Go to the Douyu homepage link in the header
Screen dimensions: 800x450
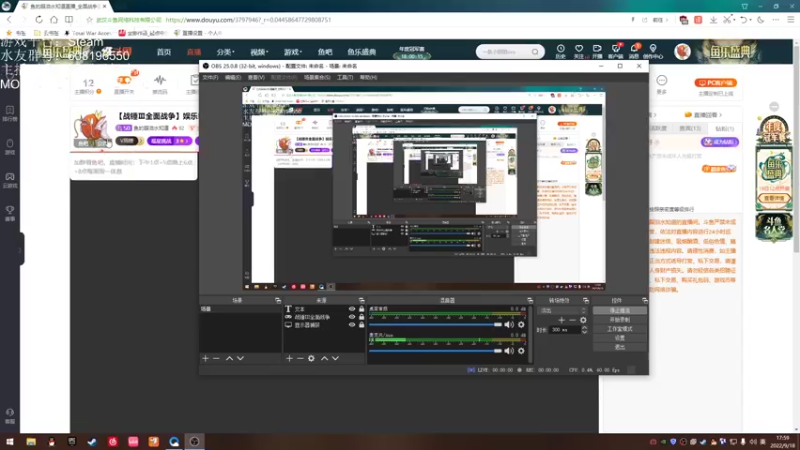[x=164, y=52]
